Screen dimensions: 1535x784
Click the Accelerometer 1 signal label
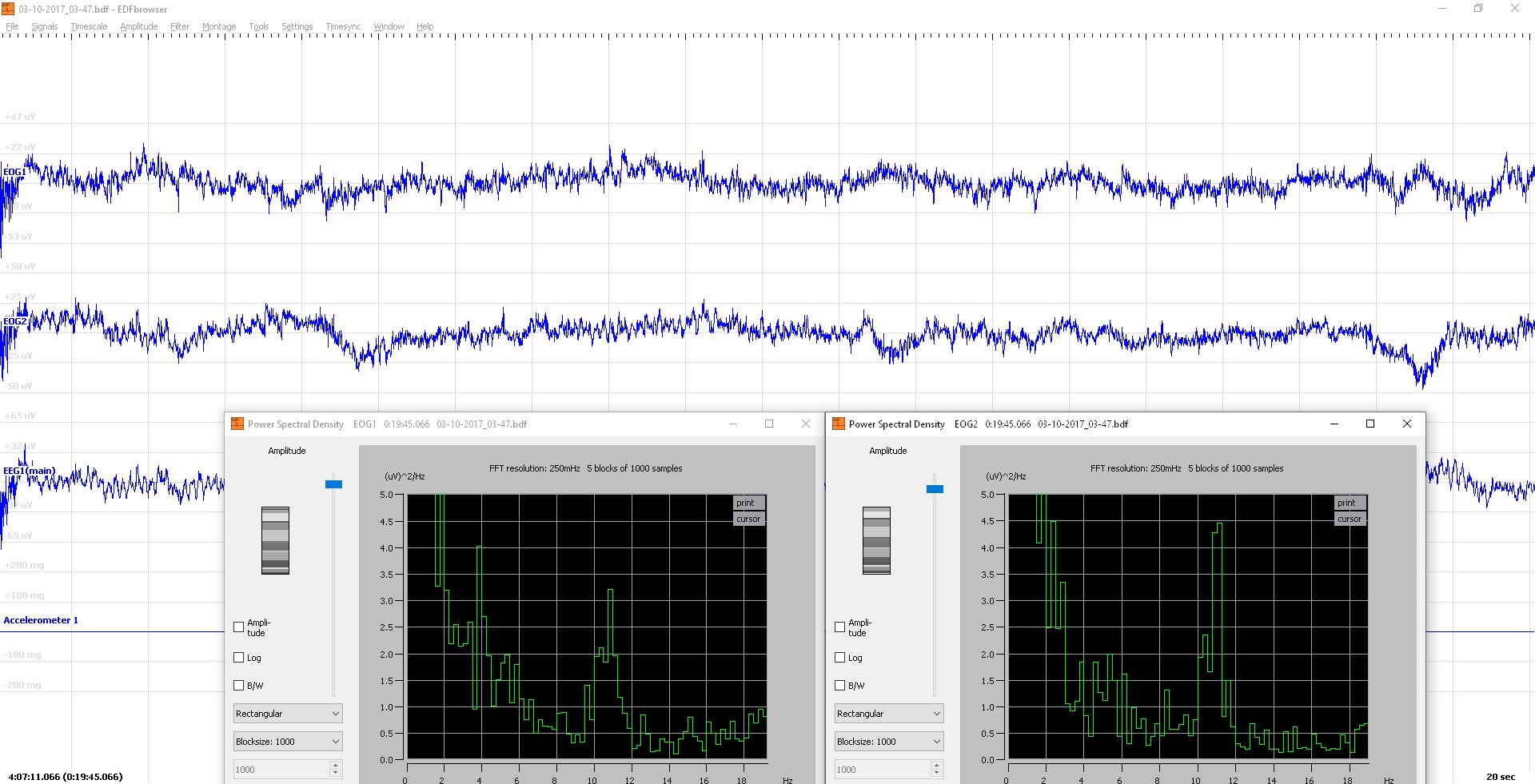41,620
